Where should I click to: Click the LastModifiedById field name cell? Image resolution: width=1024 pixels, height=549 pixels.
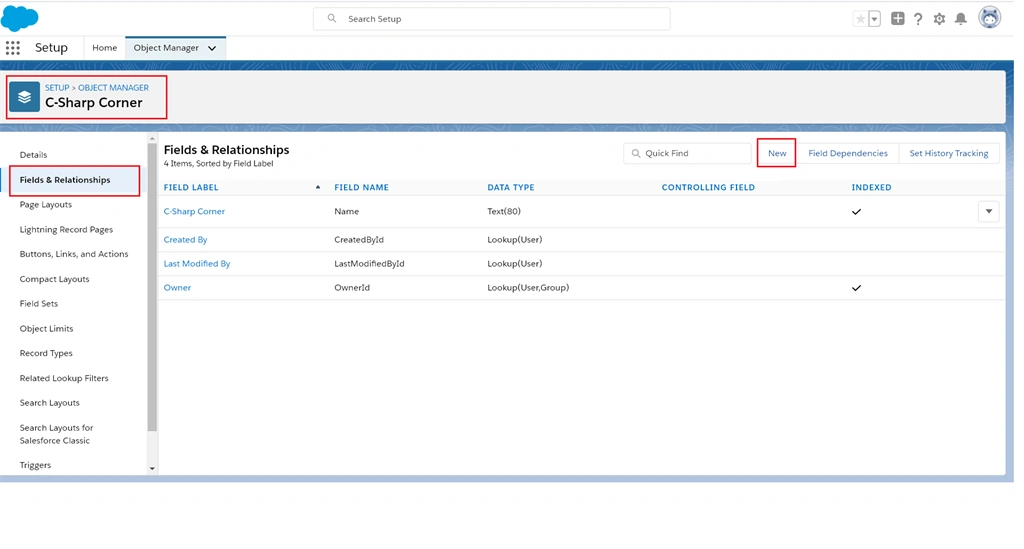[369, 264]
